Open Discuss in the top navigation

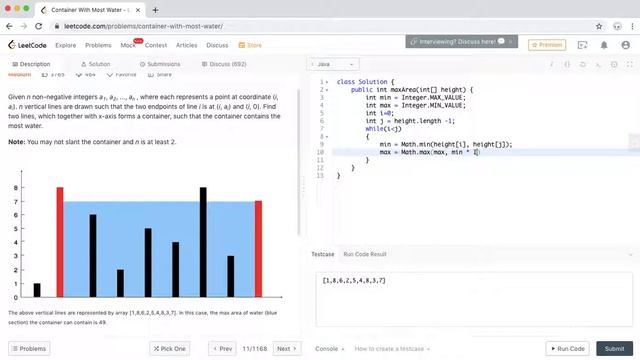pos(217,45)
